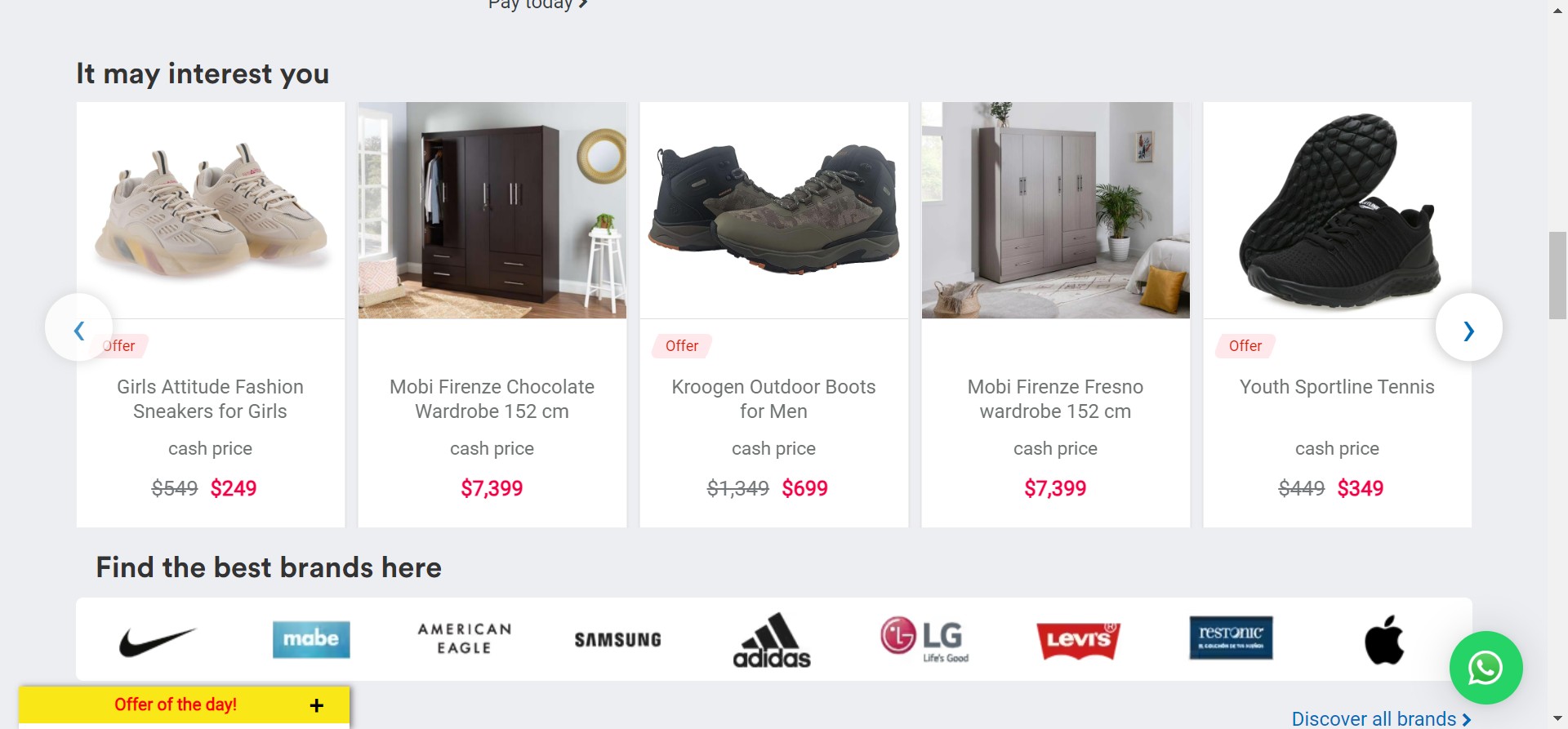
Task: Click the page vertical scrollbar thumb
Action: pos(1557,275)
